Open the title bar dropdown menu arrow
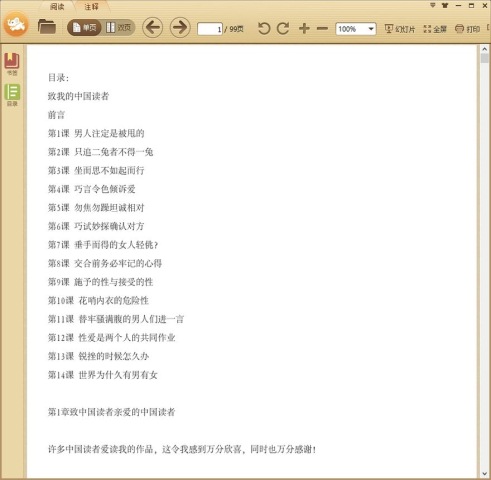The image size is (491, 480). (433, 5)
